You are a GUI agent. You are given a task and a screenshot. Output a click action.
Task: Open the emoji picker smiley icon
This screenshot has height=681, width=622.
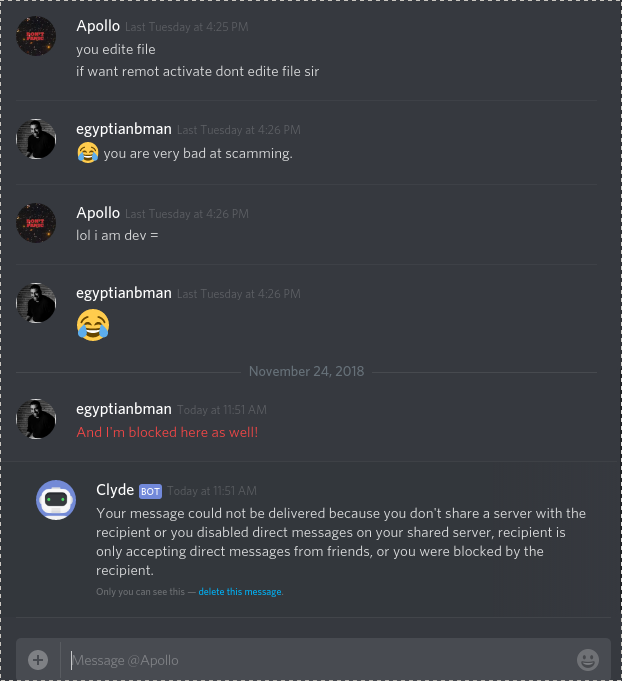pyautogui.click(x=588, y=660)
